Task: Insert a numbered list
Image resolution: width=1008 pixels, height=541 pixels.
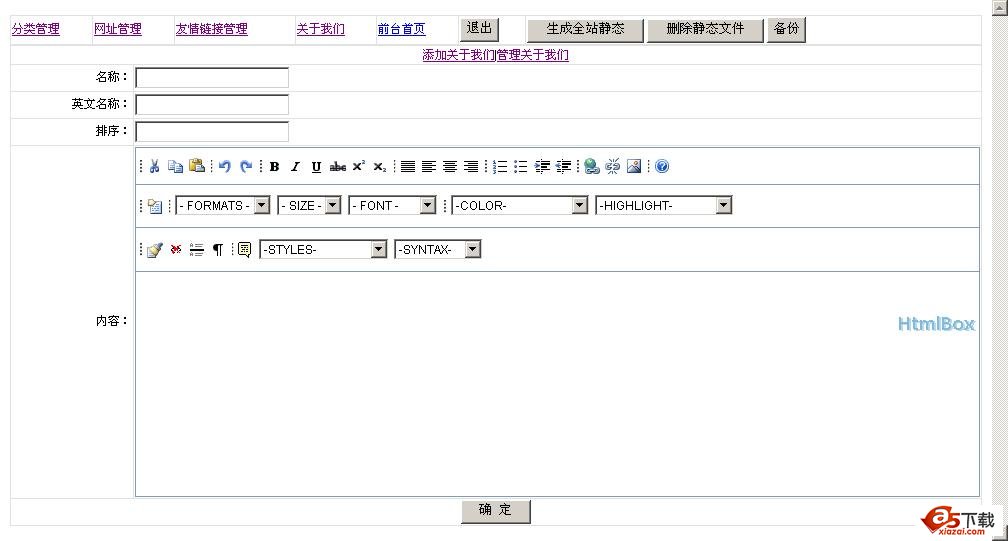Action: 500,167
